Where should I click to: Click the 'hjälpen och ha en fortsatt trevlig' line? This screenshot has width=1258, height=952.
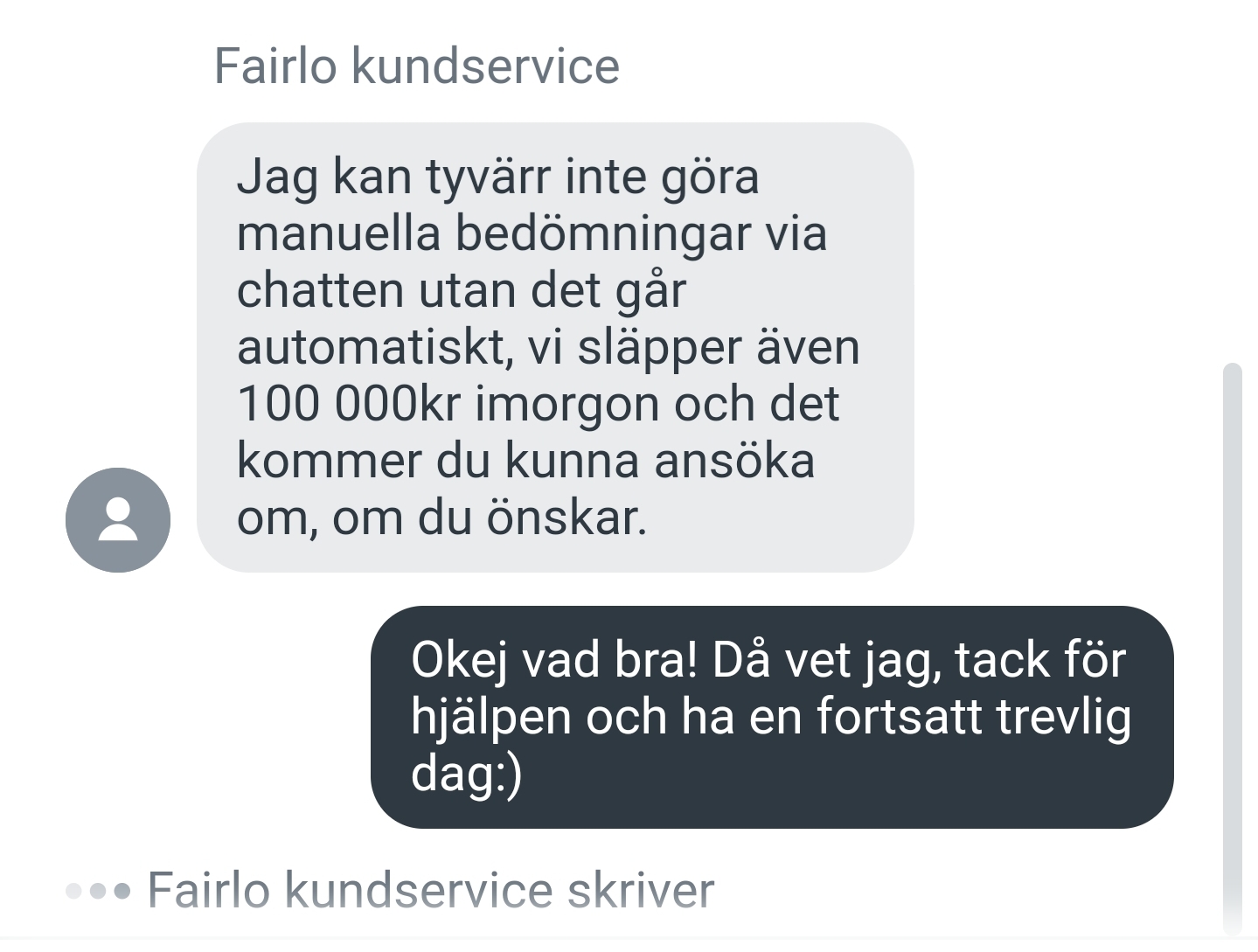click(x=771, y=718)
